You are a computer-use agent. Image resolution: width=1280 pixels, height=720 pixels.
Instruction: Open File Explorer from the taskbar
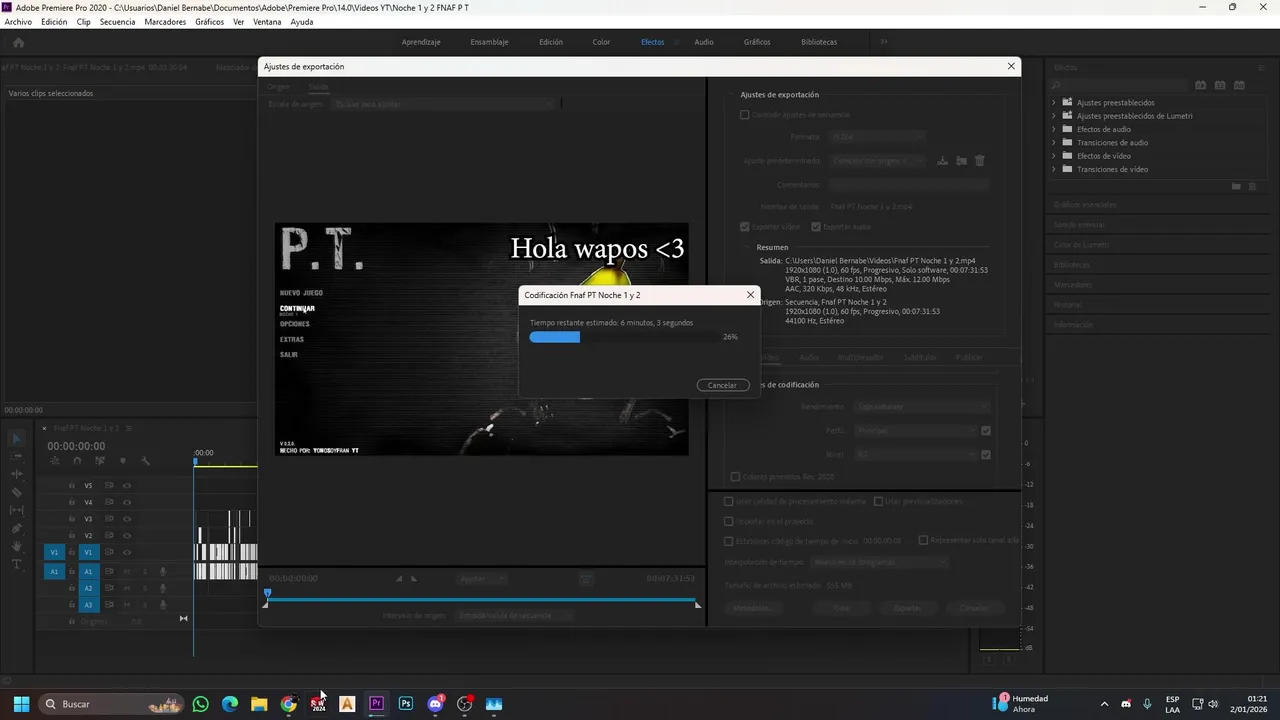pyautogui.click(x=259, y=704)
